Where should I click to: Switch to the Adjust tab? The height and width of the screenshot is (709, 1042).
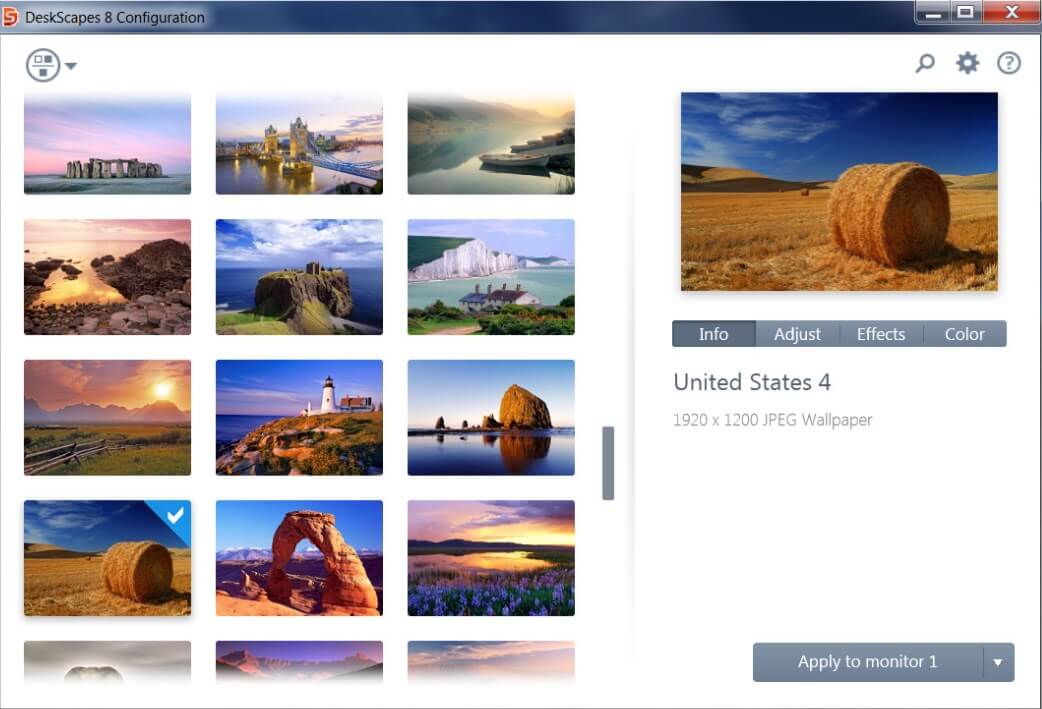coord(797,334)
